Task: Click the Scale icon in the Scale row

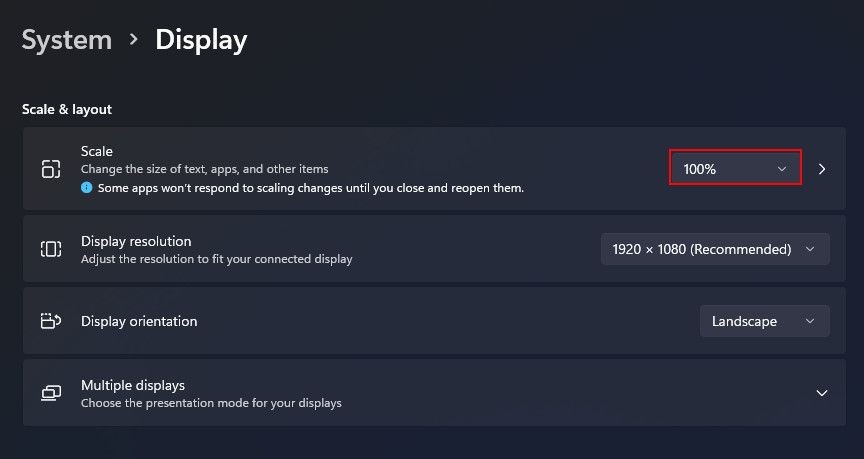Action: tap(51, 169)
